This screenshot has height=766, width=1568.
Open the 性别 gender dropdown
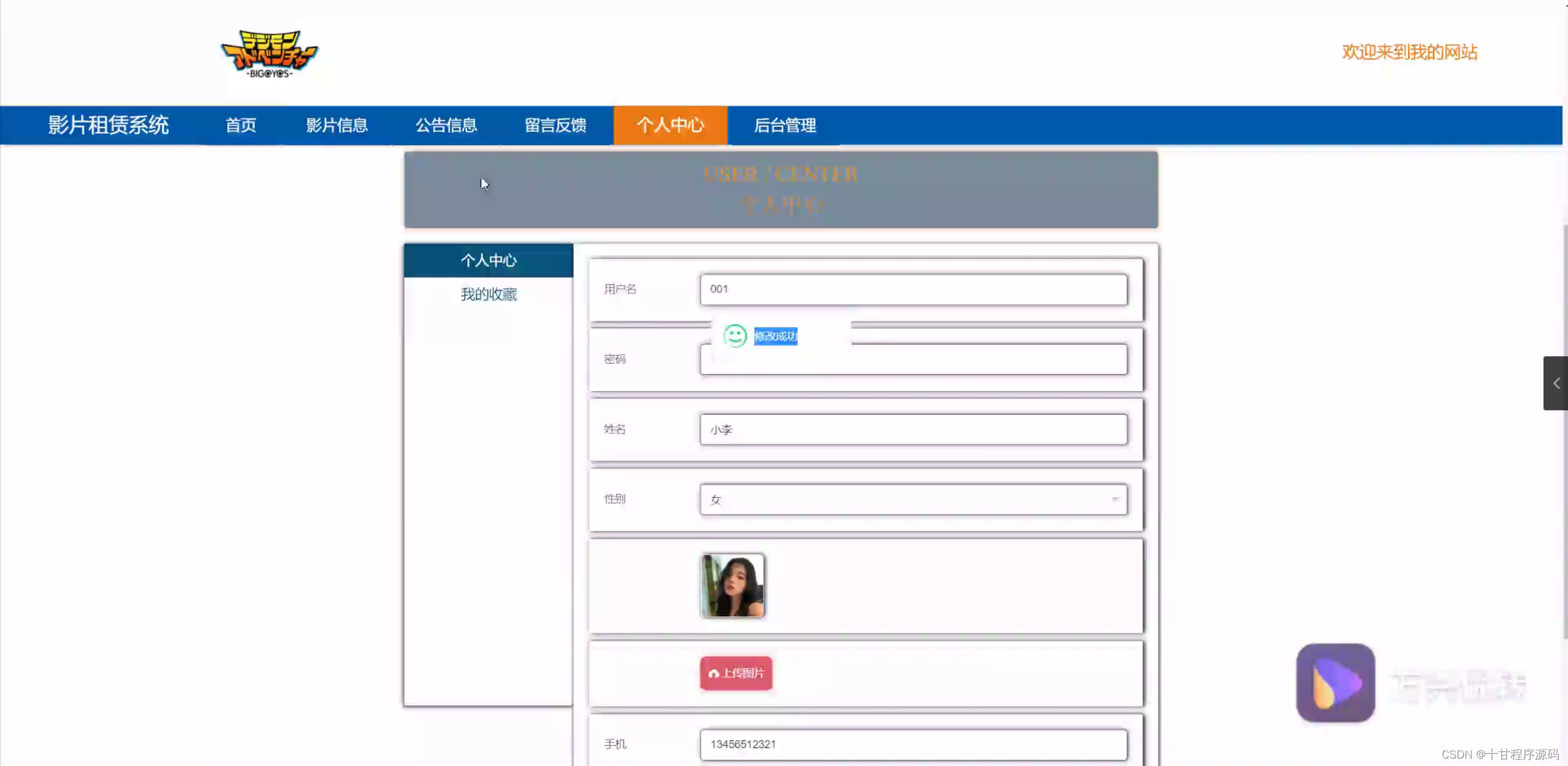[x=913, y=499]
